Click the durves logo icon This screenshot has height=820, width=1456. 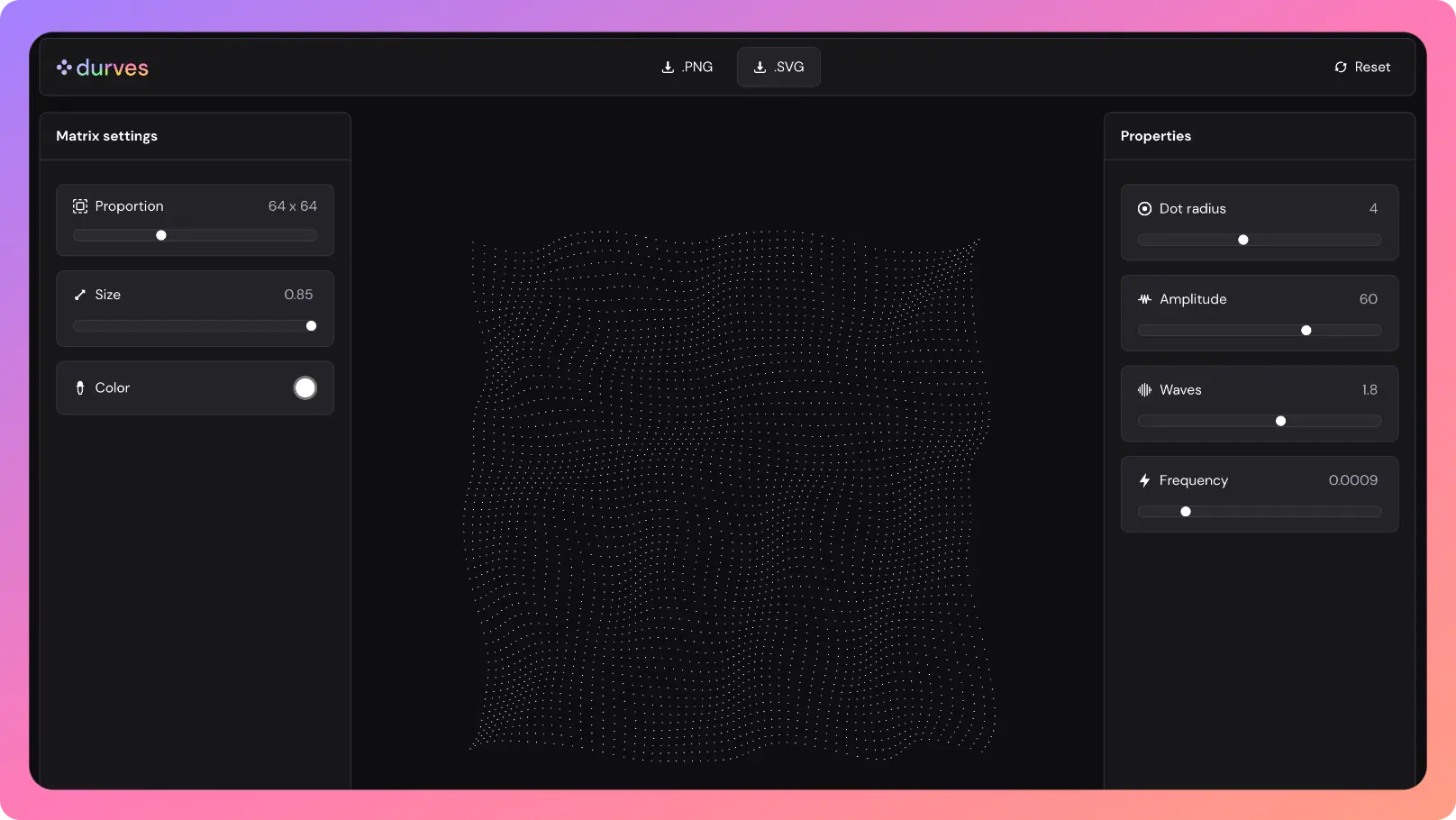pyautogui.click(x=64, y=68)
